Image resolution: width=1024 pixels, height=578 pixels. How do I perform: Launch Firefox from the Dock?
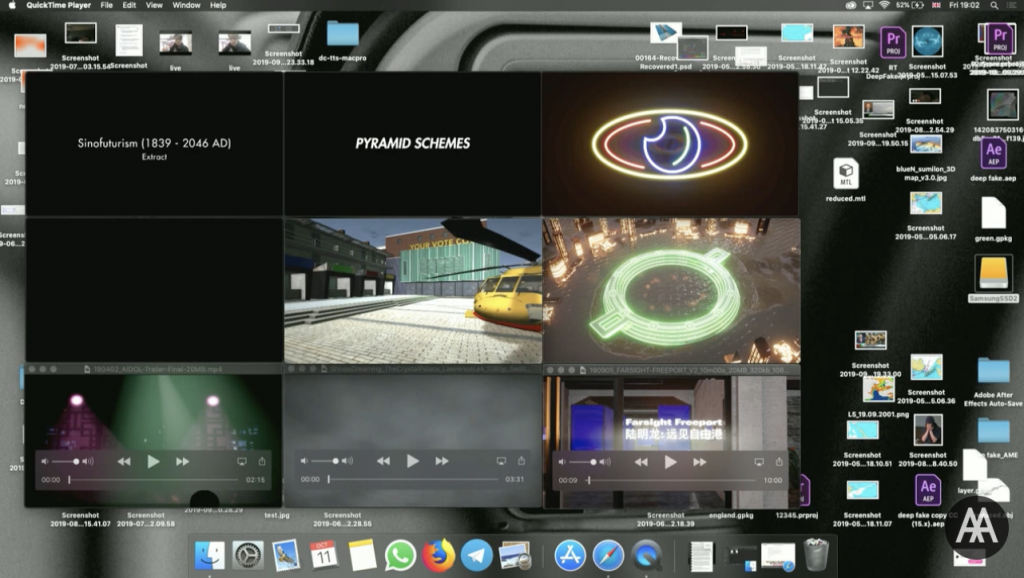coord(438,556)
